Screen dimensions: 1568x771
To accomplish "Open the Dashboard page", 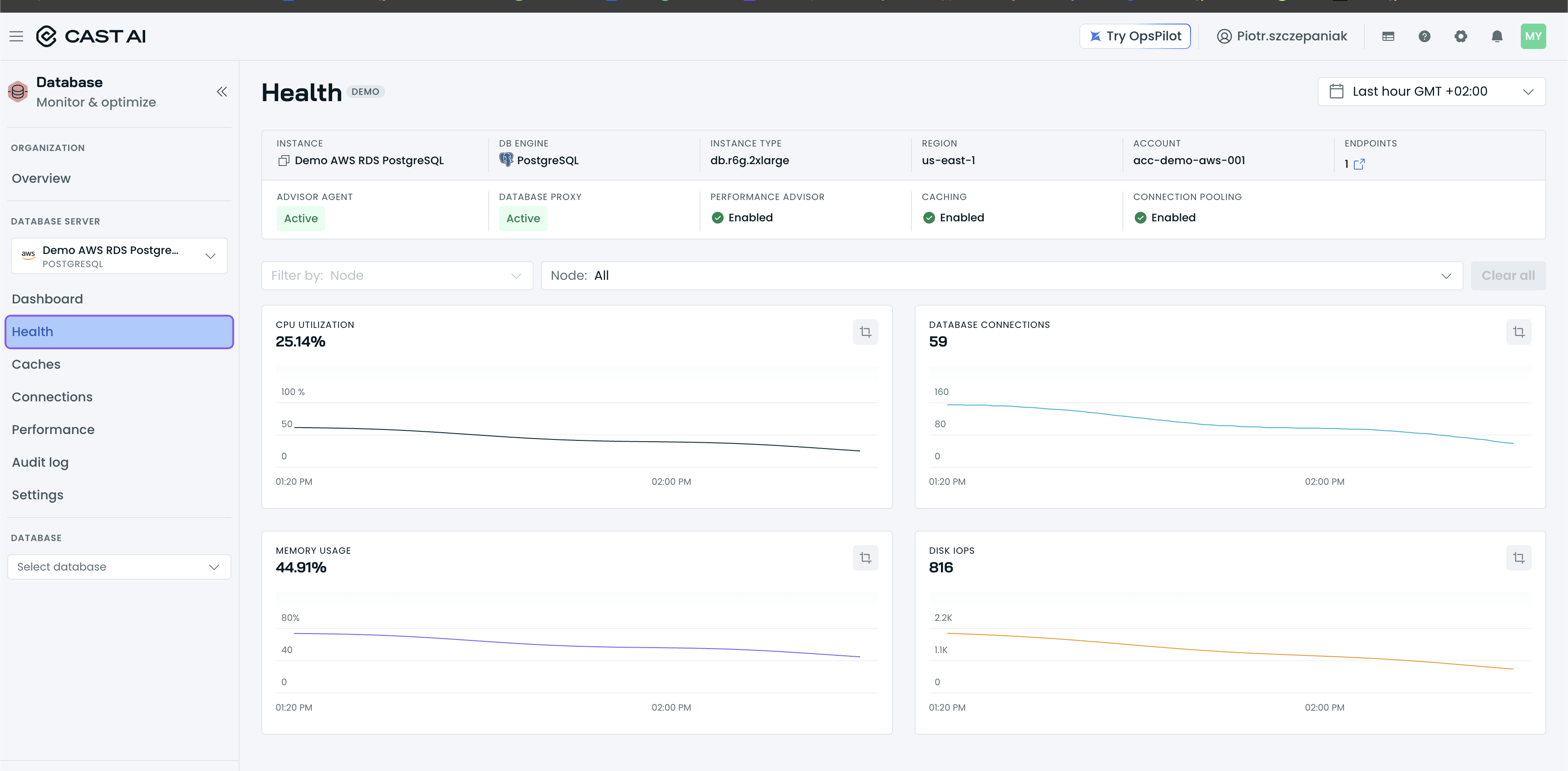I will (48, 299).
